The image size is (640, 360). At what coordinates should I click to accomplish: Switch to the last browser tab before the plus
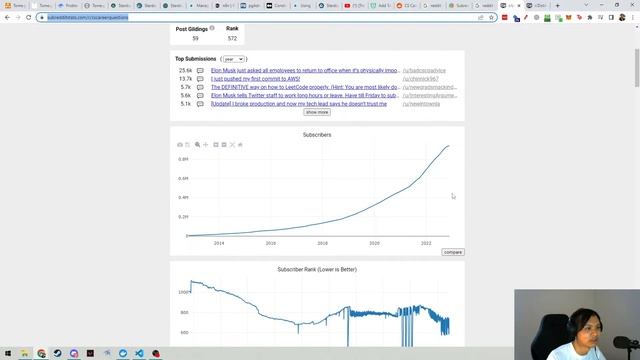pyautogui.click(x=537, y=6)
